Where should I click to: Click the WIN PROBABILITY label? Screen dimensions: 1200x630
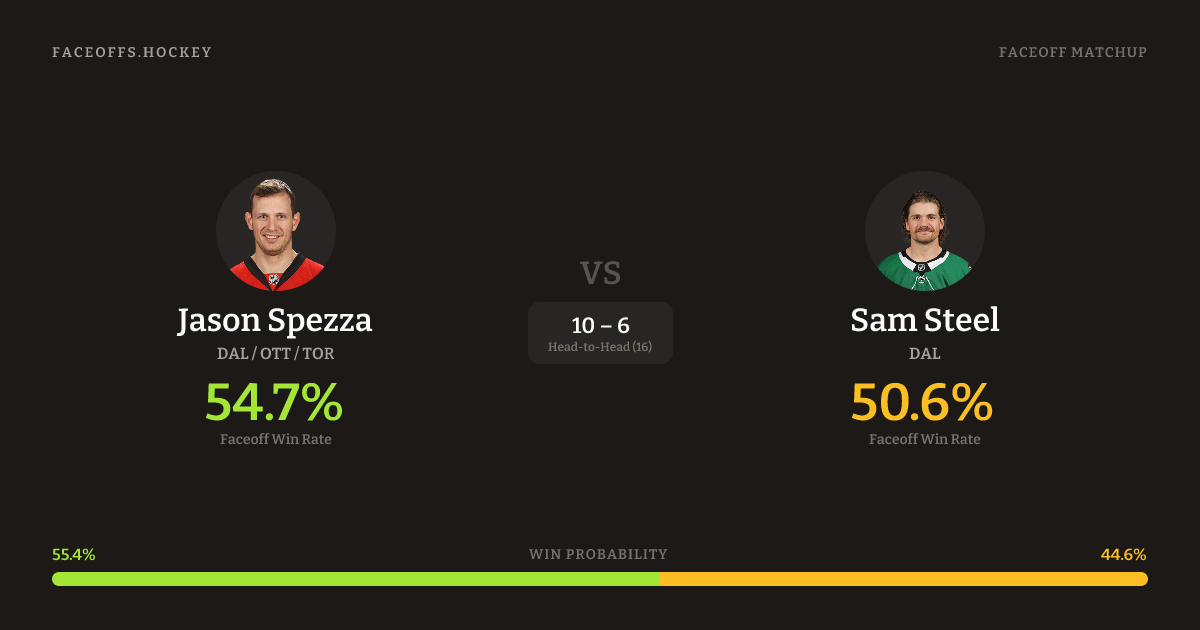598,554
